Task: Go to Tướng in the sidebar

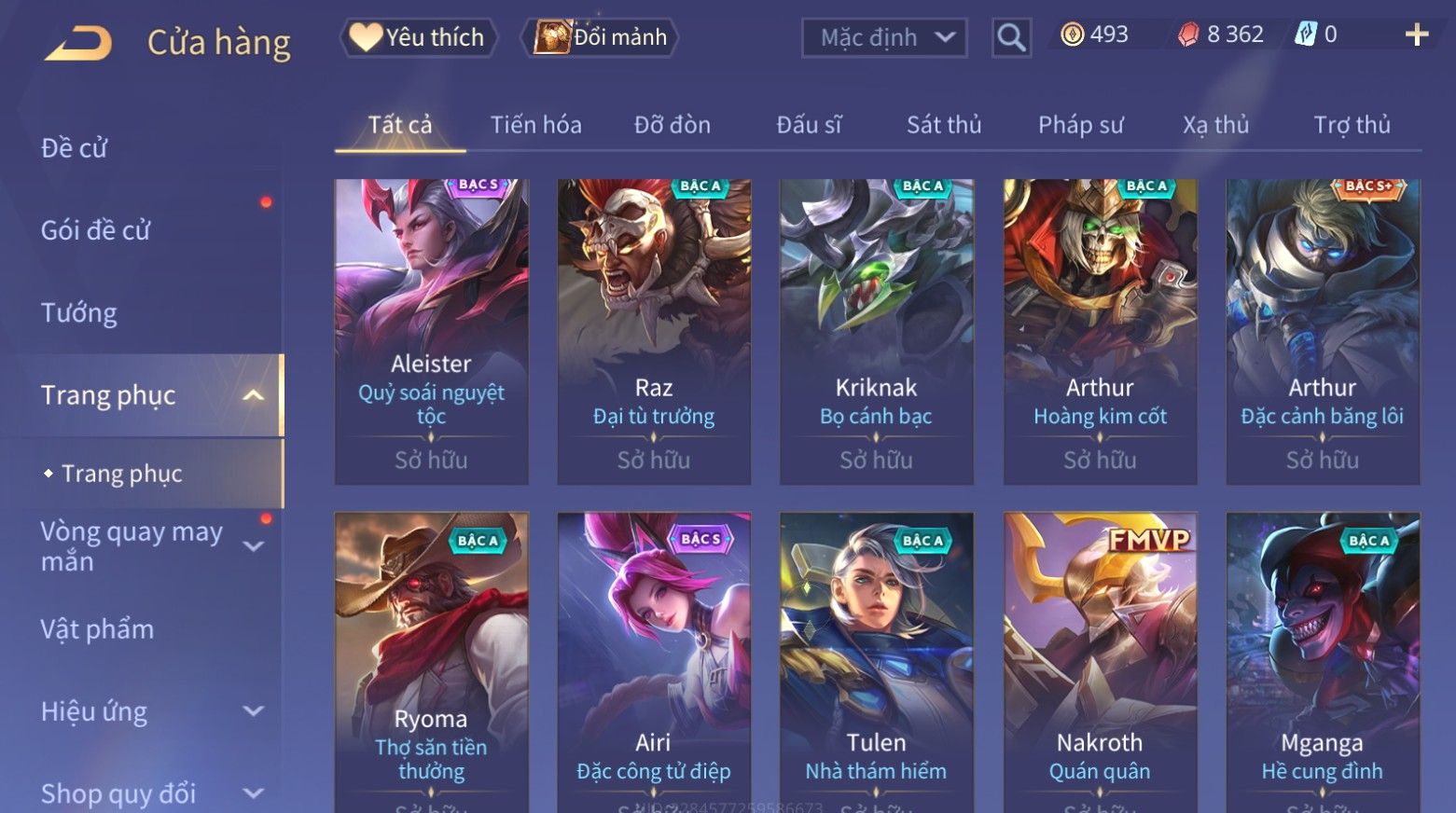Action: point(79,312)
